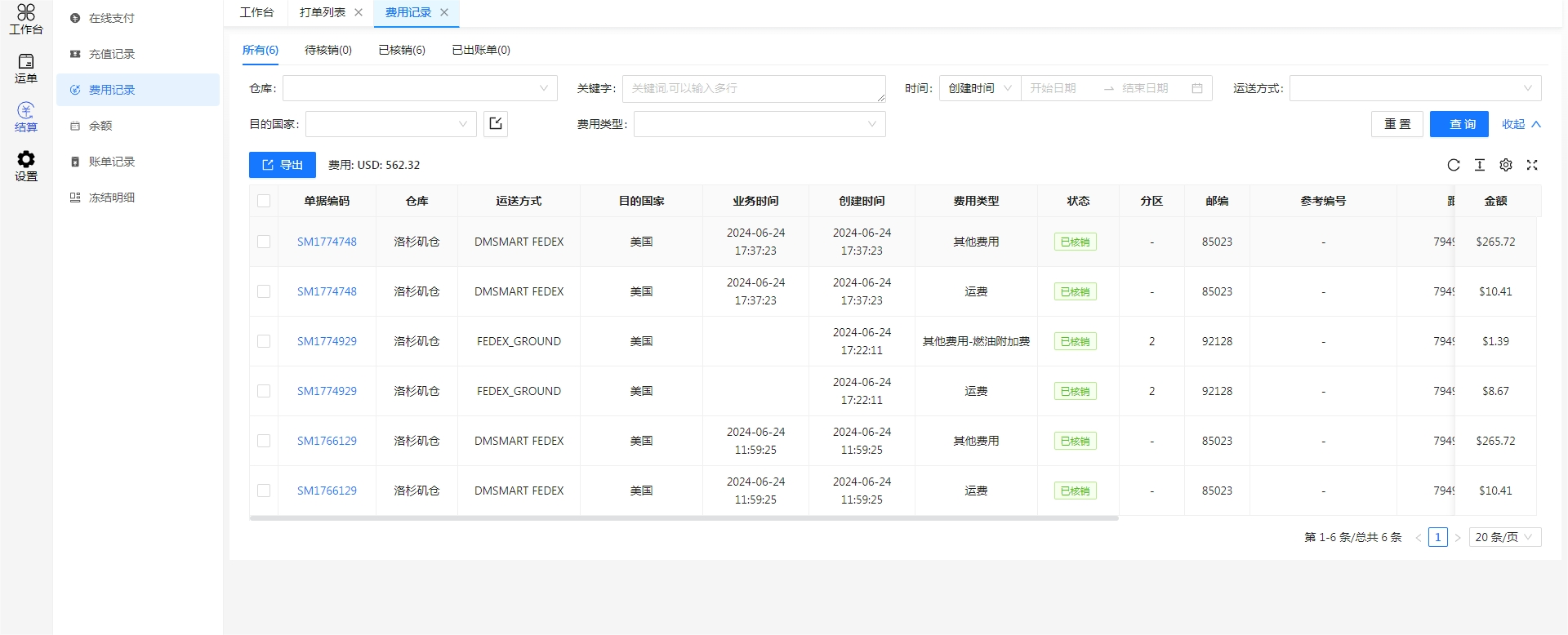
Task: Close the 打单列表 tab
Action: pos(358,12)
